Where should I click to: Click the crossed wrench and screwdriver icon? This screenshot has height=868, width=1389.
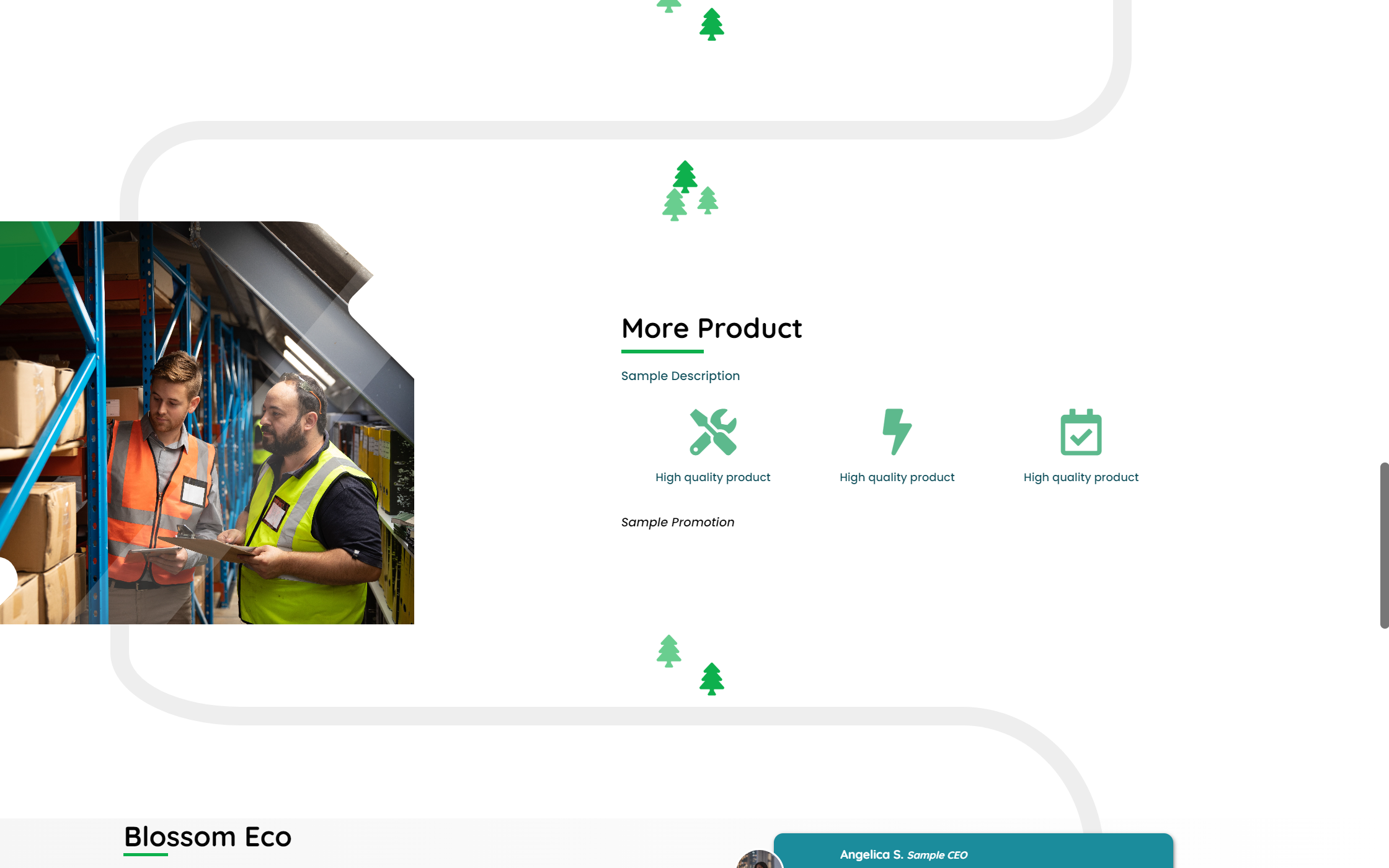click(x=713, y=432)
